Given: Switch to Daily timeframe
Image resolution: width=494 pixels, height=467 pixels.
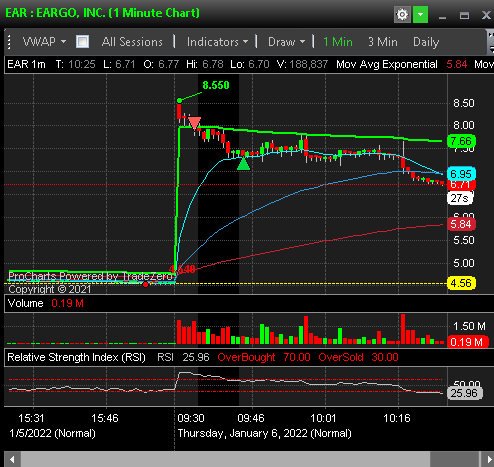Looking at the screenshot, I should [x=426, y=42].
